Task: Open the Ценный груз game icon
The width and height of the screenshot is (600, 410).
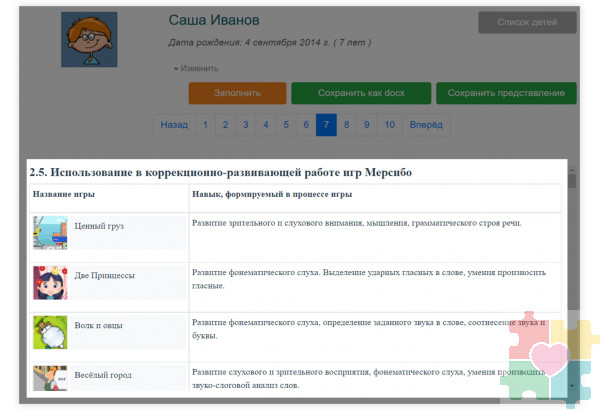Action: pyautogui.click(x=50, y=232)
